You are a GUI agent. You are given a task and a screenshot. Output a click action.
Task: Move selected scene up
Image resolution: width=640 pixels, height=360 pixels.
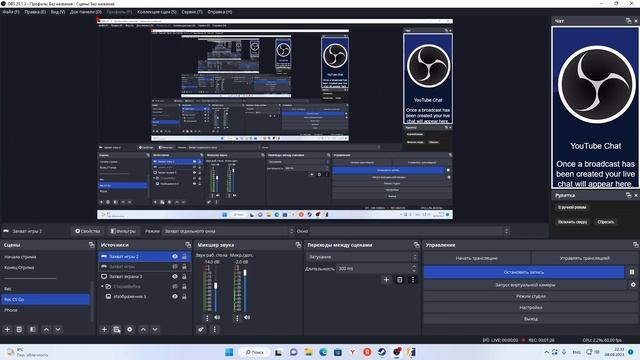click(x=46, y=329)
